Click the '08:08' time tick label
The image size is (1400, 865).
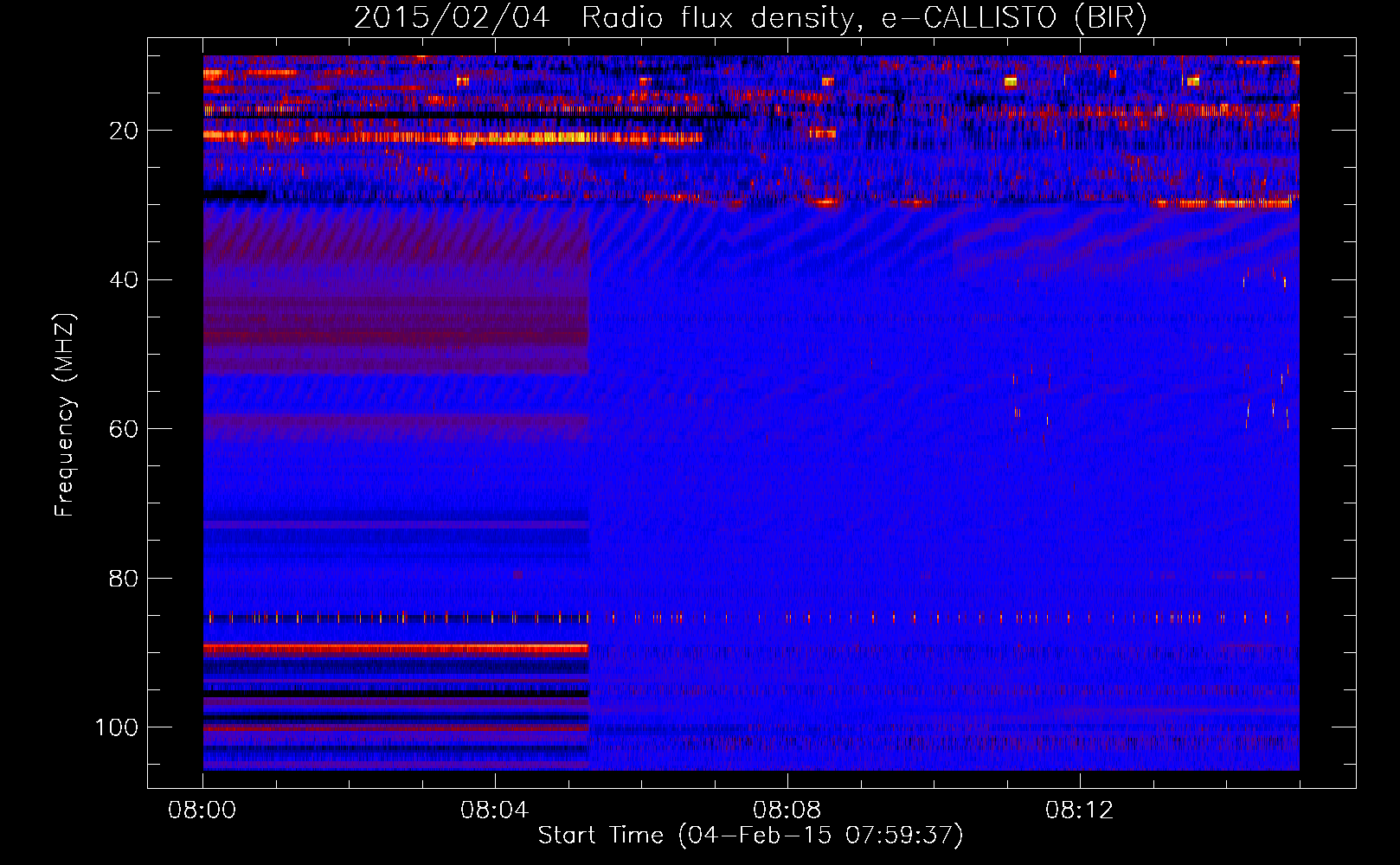tap(787, 811)
